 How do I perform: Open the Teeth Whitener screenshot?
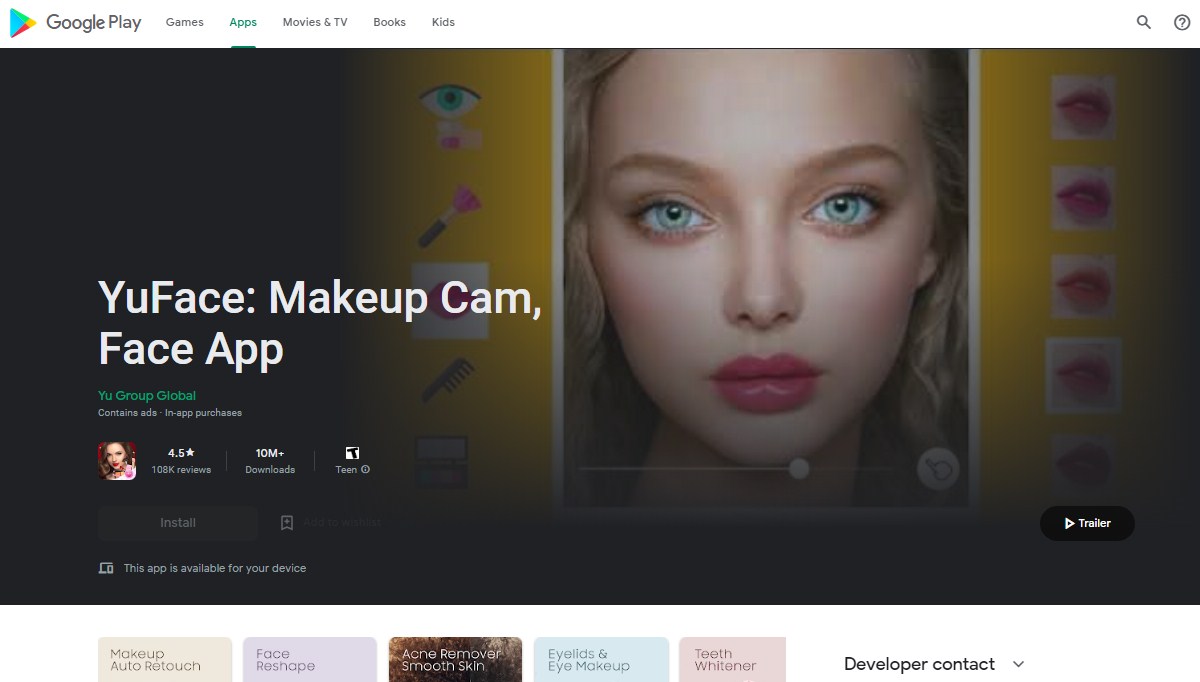point(732,660)
